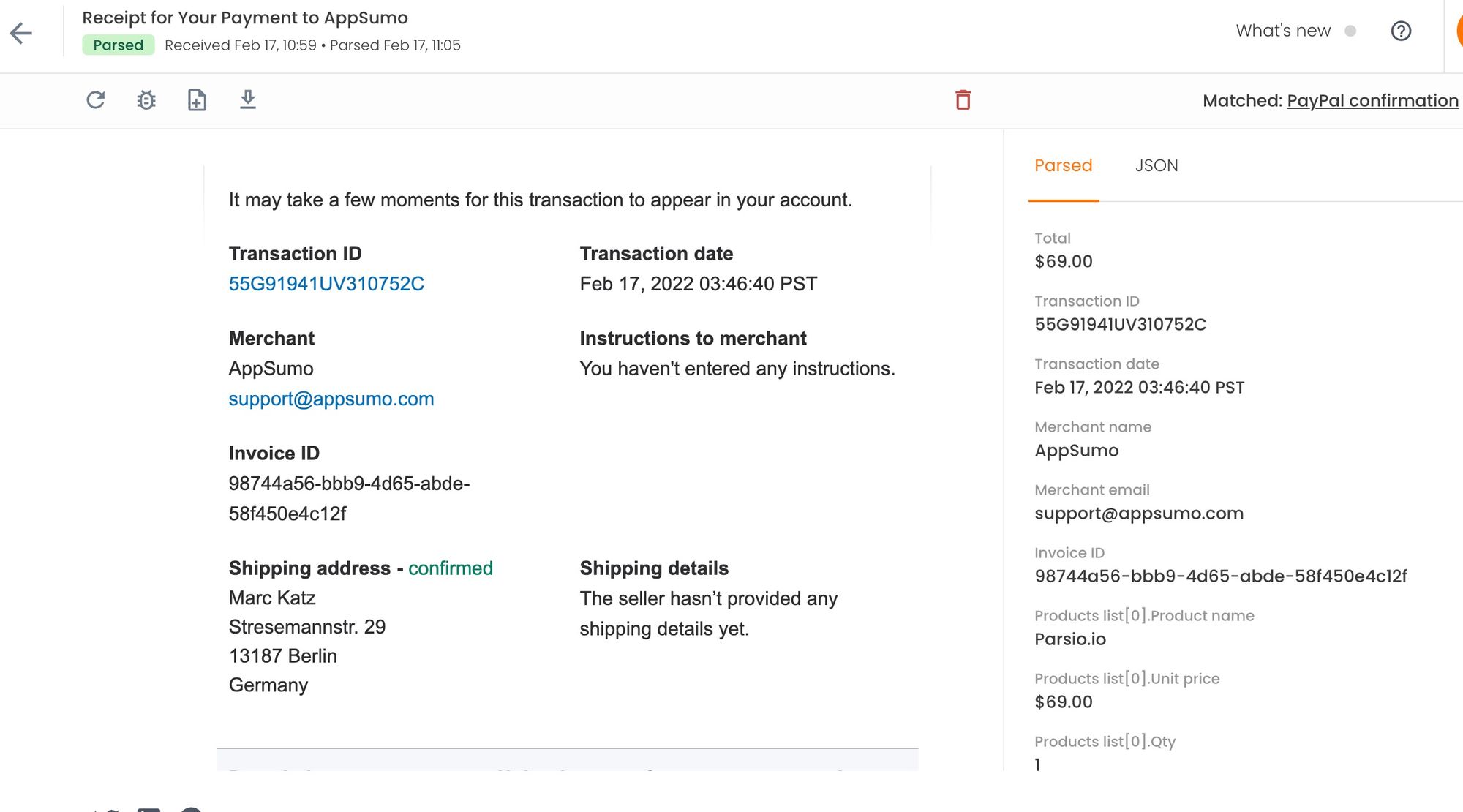The image size is (1463, 812).
Task: Click the confirmed shipping address label
Action: 450,568
